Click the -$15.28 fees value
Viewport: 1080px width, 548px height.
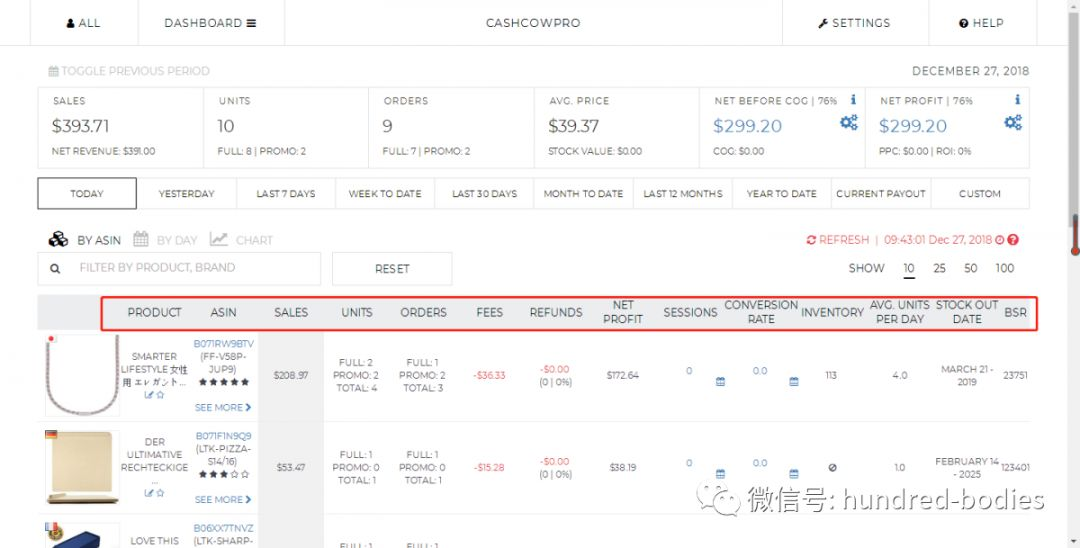point(489,467)
